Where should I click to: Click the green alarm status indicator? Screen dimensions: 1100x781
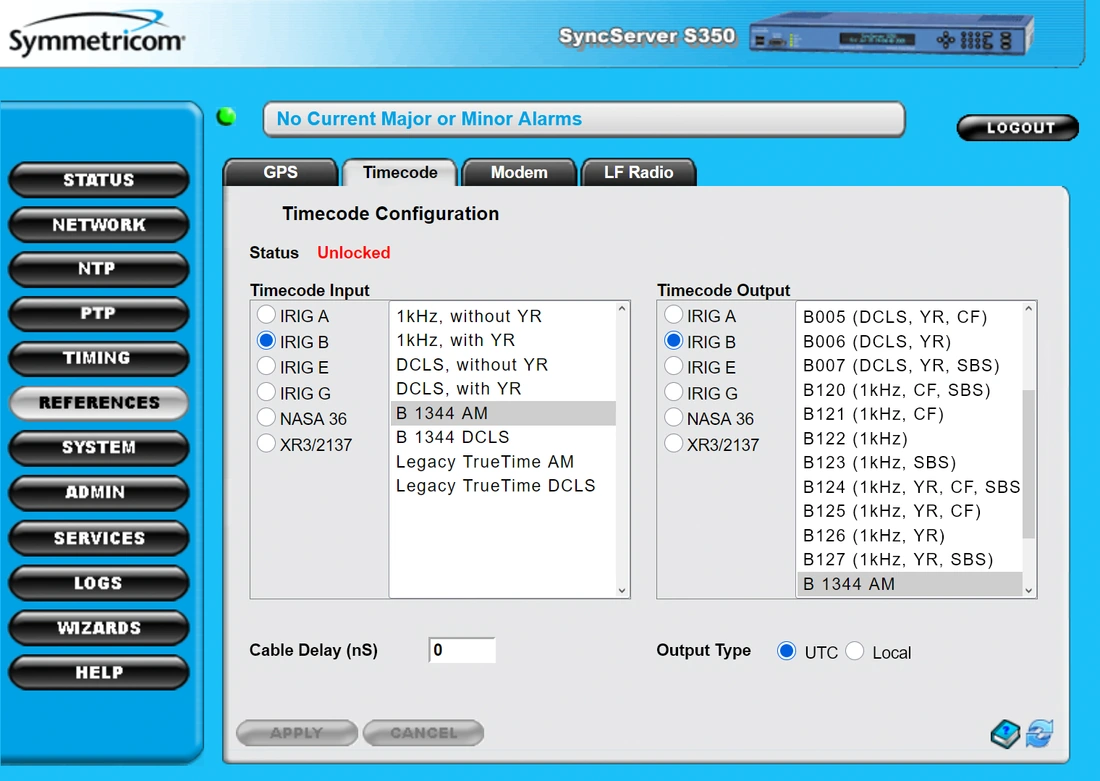click(x=227, y=117)
